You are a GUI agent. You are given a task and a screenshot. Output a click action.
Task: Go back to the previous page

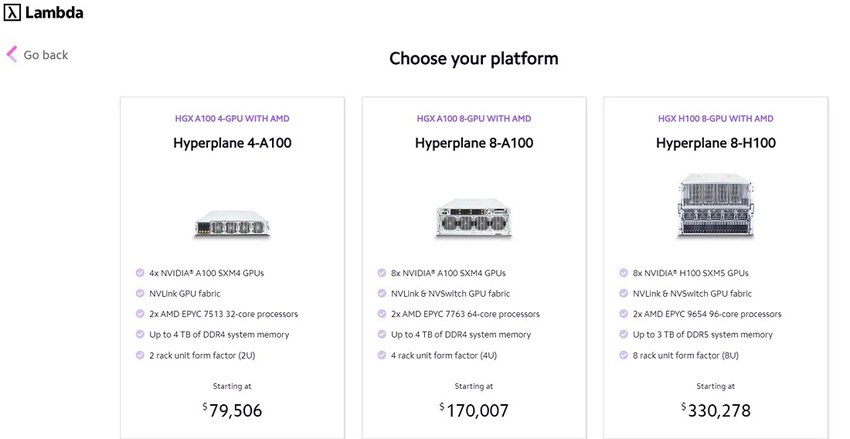coord(37,55)
